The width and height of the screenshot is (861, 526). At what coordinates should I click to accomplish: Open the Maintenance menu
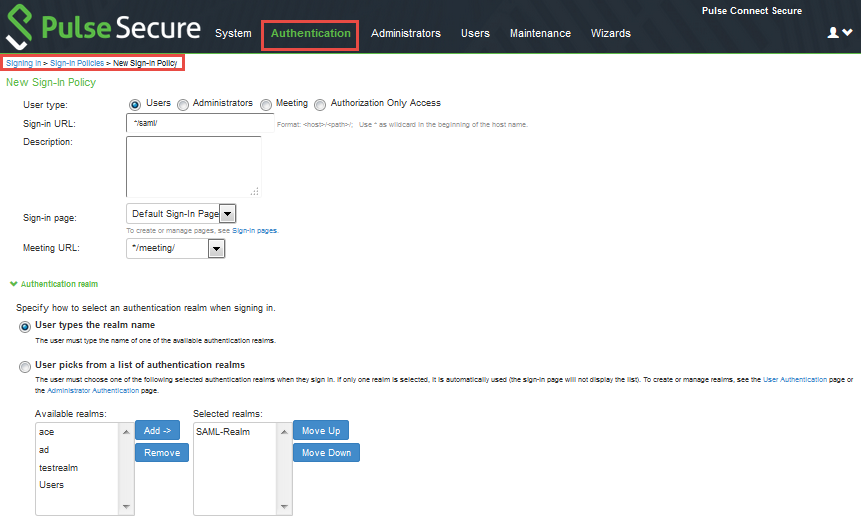[x=540, y=33]
